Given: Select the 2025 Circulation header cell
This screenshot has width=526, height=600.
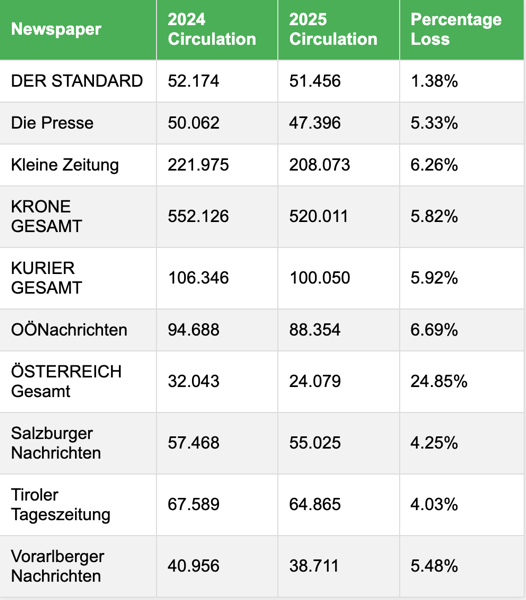Looking at the screenshot, I should [x=339, y=29].
